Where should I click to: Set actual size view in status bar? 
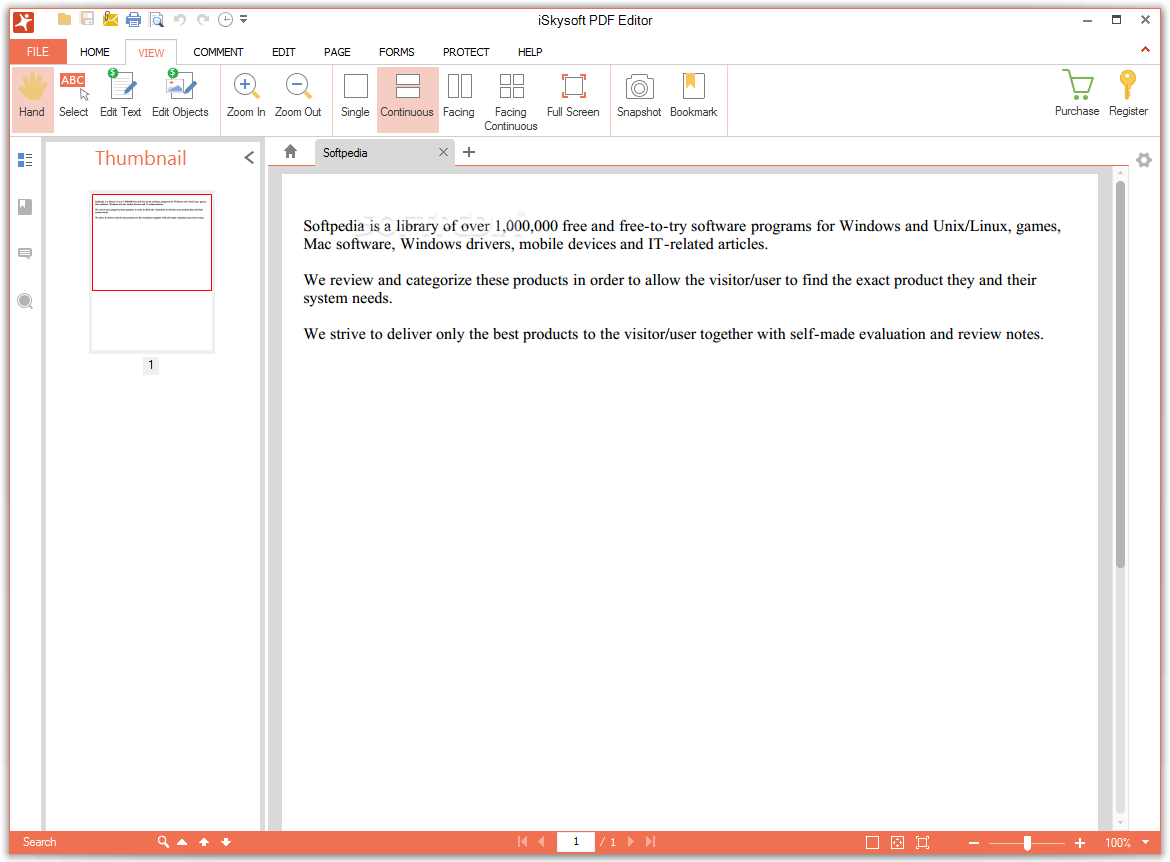[x=872, y=843]
